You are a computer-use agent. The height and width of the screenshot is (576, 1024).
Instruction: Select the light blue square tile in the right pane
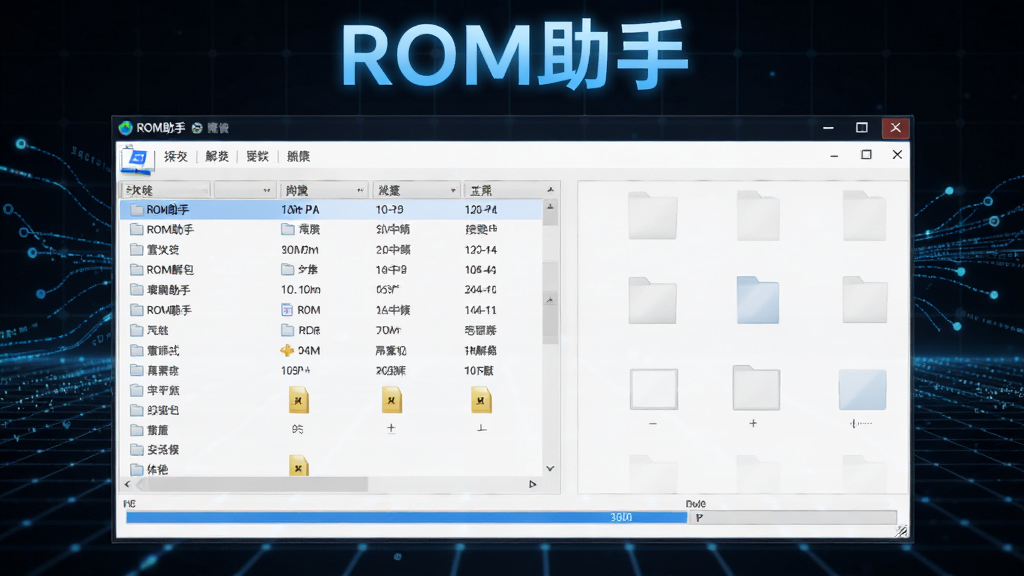coord(862,389)
